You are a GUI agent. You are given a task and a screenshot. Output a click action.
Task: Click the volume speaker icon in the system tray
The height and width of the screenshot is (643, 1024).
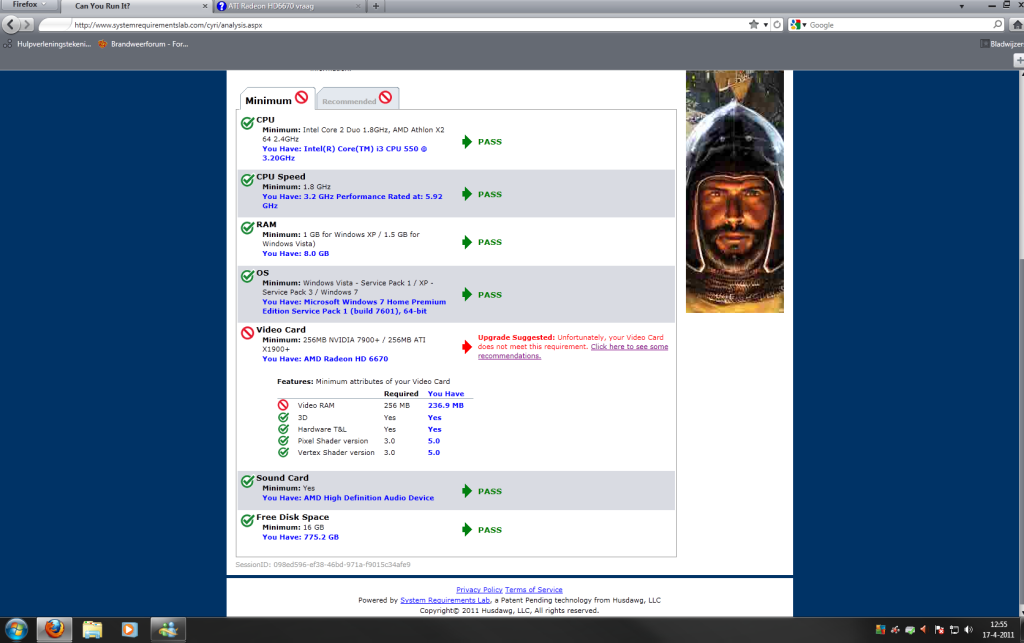tap(968, 630)
